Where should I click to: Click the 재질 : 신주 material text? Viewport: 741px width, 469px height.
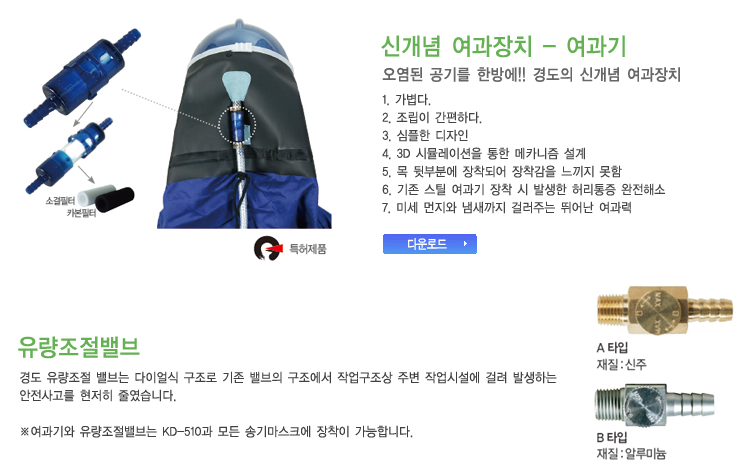point(621,364)
